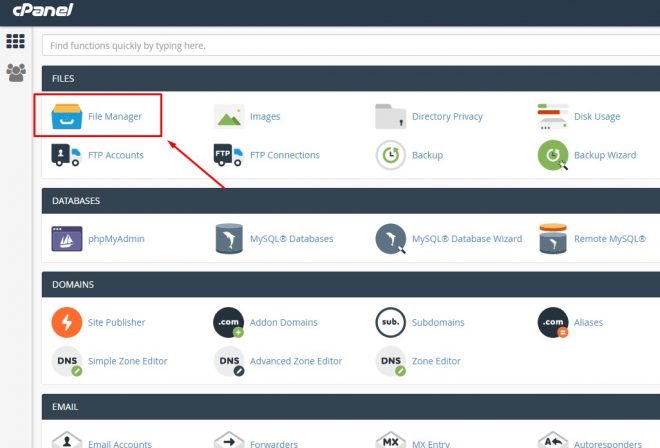Open the Backup Wizard green icon

(x=553, y=155)
